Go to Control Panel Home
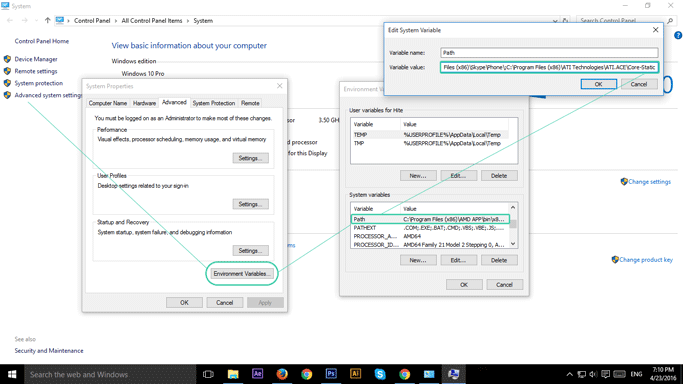The height and width of the screenshot is (384, 683). pyautogui.click(x=41, y=41)
